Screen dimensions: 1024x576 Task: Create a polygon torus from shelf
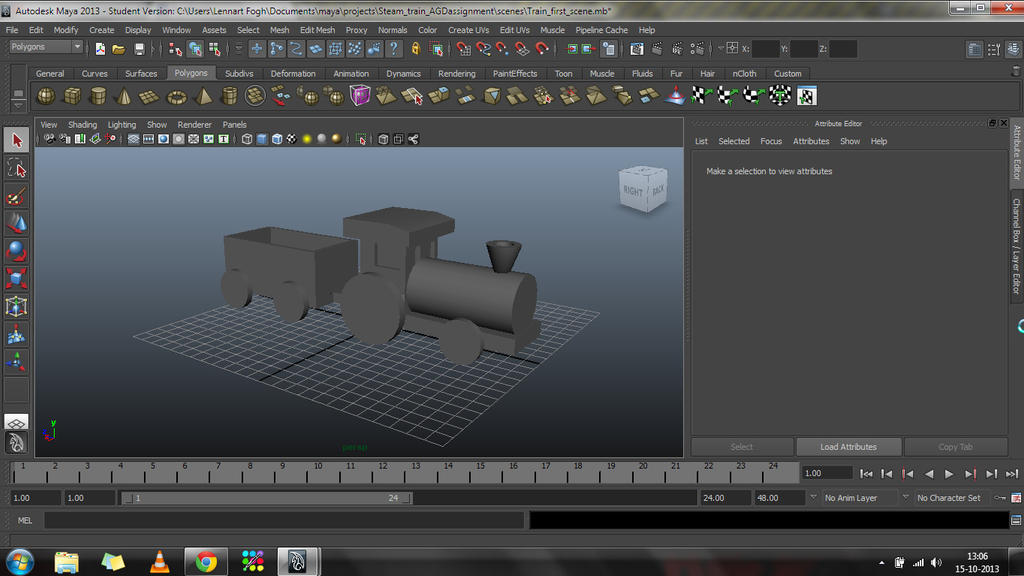pos(176,96)
